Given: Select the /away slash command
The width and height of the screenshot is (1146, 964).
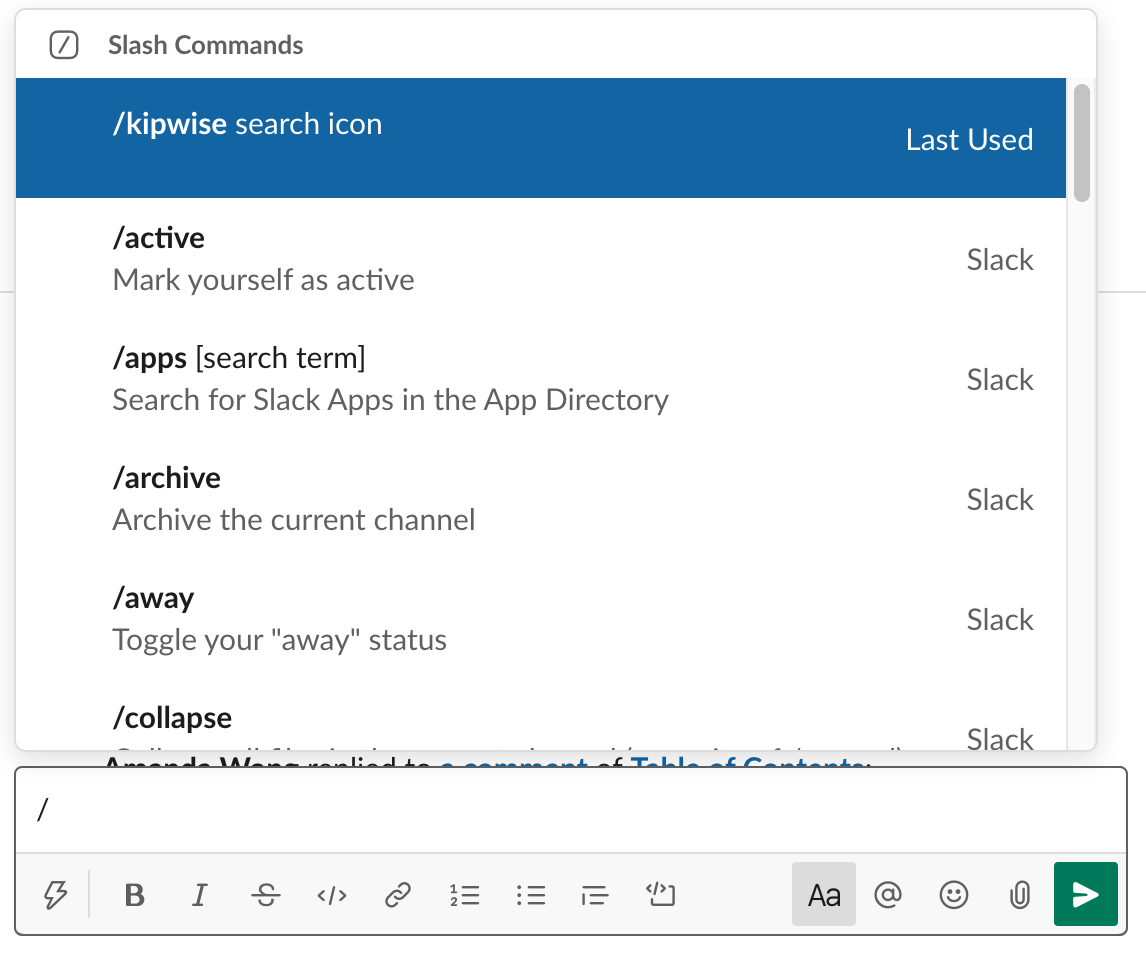Looking at the screenshot, I should pos(400,618).
